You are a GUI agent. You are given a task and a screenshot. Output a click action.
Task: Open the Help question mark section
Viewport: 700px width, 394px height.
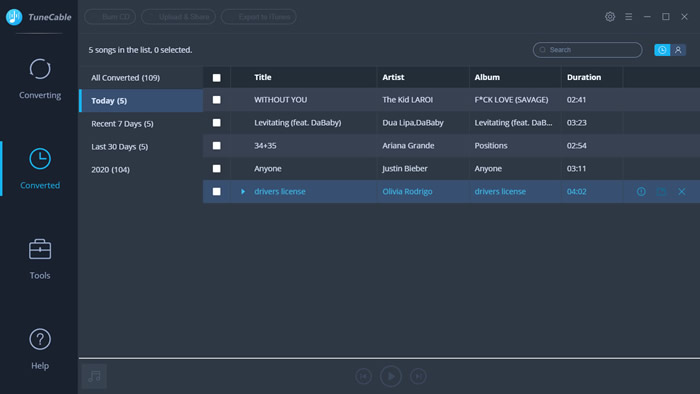[40, 349]
